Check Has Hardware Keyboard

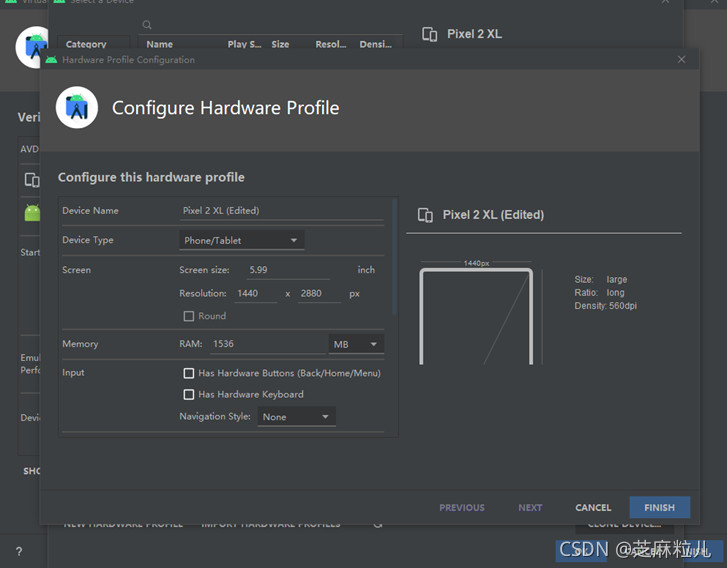click(x=189, y=395)
